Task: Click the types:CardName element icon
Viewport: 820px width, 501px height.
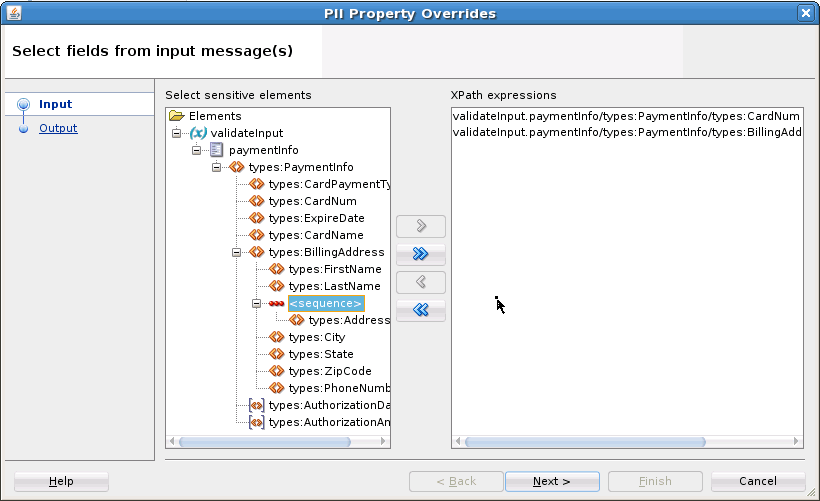Action: point(256,235)
